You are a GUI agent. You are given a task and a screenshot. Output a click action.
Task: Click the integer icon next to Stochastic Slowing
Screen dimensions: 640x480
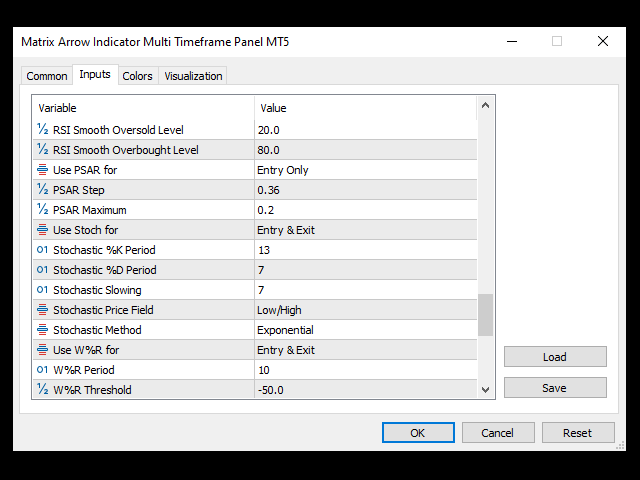pyautogui.click(x=43, y=290)
